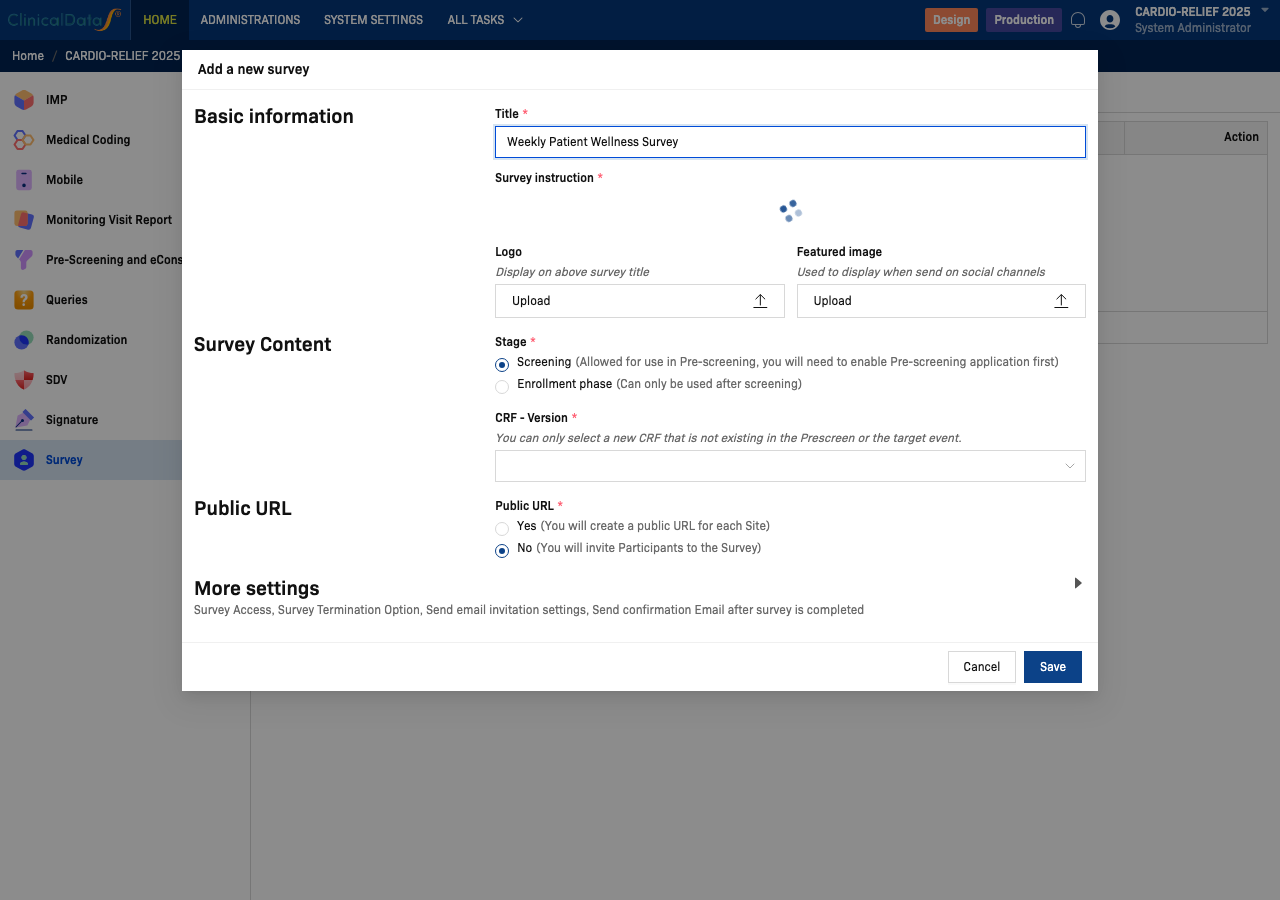Viewport: 1280px width, 900px height.
Task: Click into the survey Title input field
Action: (x=790, y=142)
